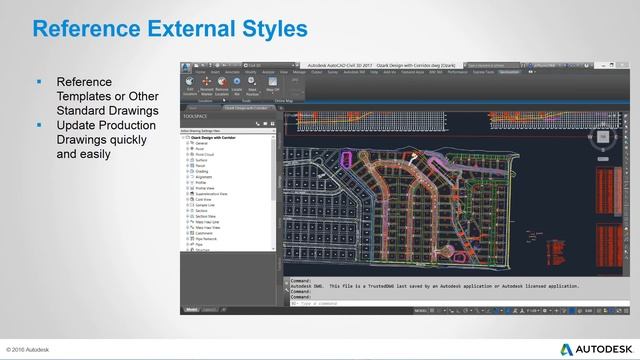The width and height of the screenshot is (640, 360).
Task: Select the Catchment tree item
Action: click(204, 233)
